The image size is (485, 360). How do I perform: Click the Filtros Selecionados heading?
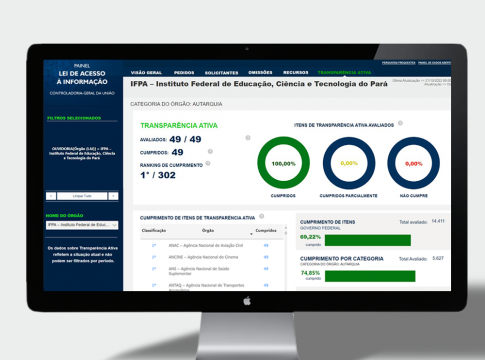point(74,118)
